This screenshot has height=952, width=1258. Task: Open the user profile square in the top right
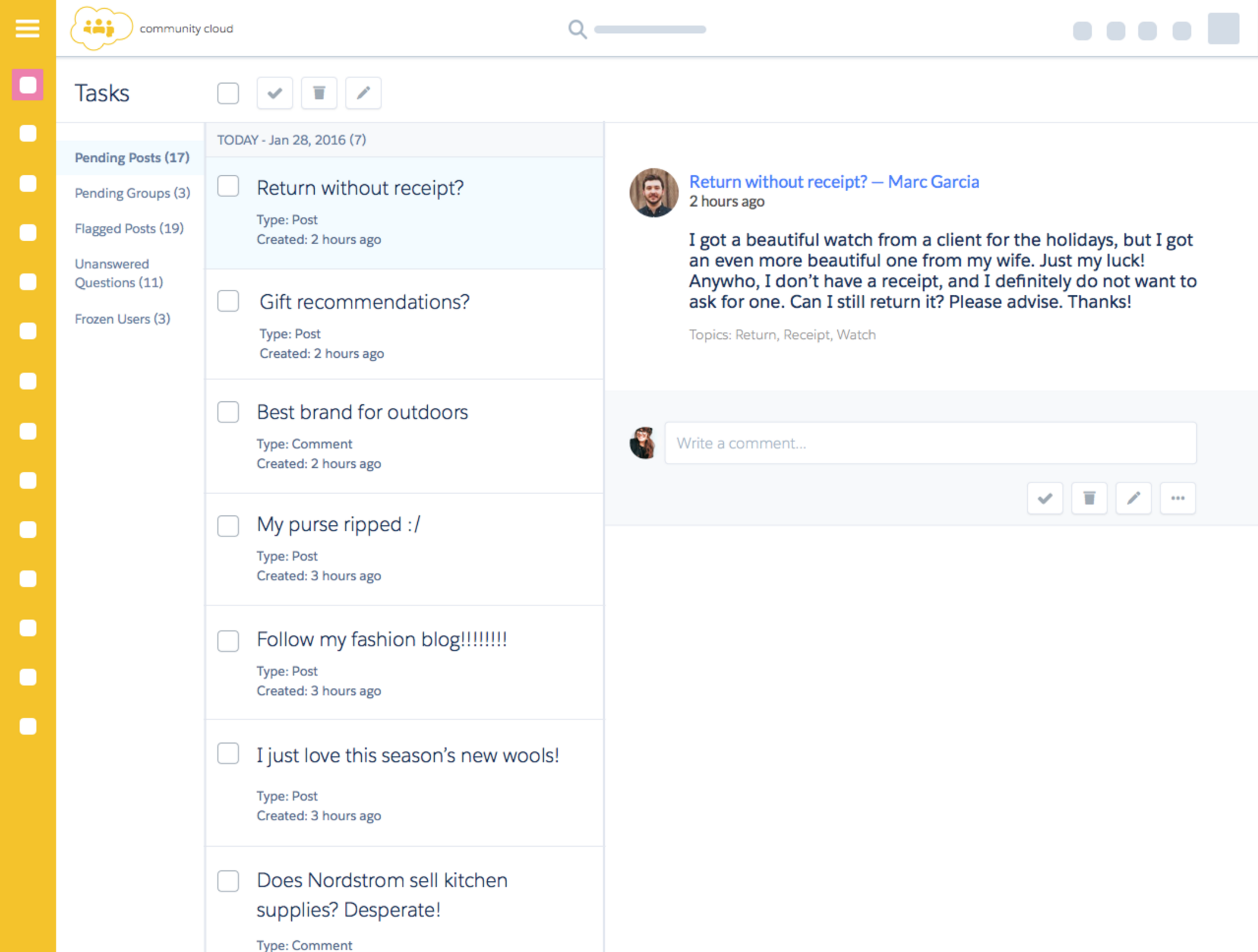coord(1223,29)
